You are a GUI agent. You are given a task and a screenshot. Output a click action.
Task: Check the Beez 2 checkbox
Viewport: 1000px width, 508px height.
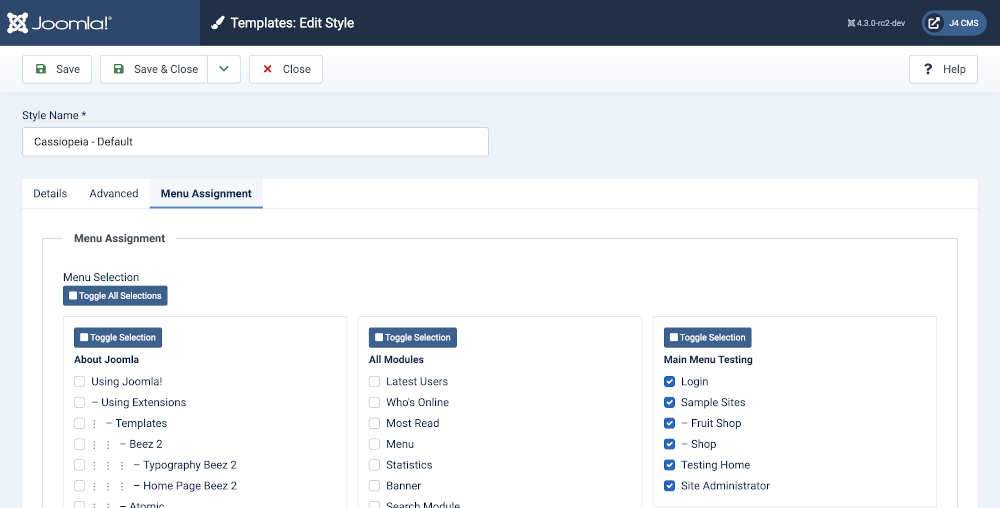point(80,444)
